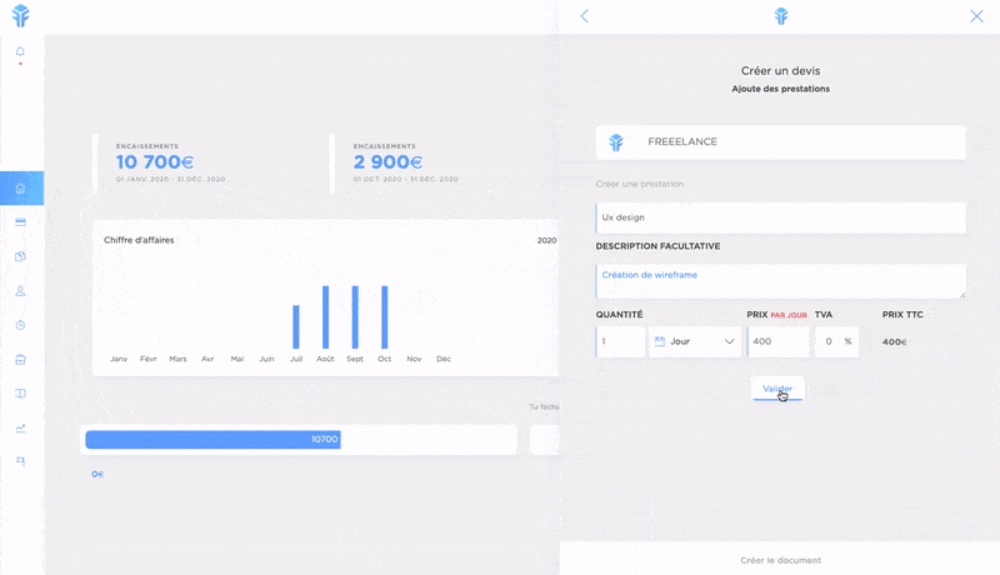Expand the Jour unit dropdown
Viewport: 1000px width, 575px height.
[695, 342]
